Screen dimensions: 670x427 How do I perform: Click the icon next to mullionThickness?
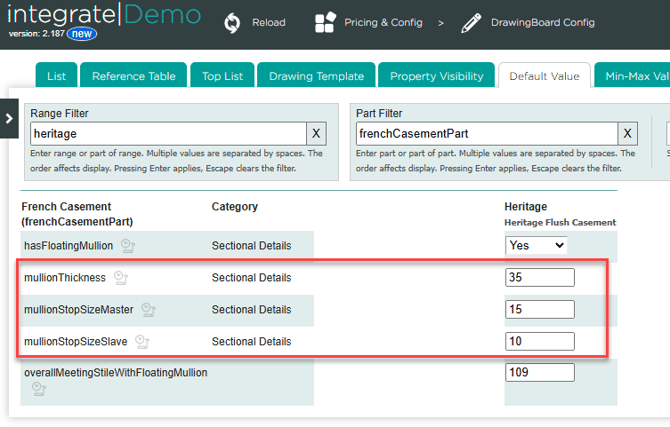(121, 277)
